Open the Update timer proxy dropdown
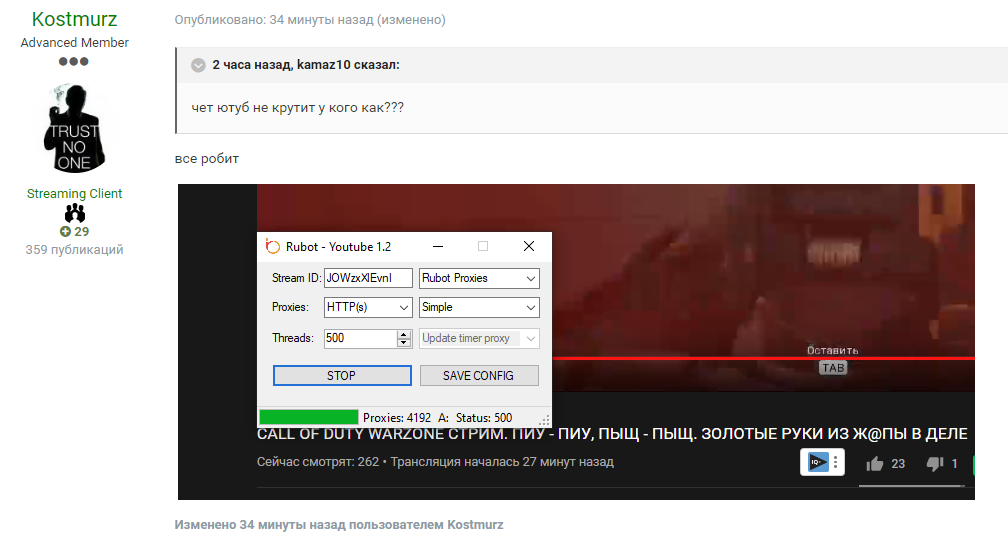 click(478, 338)
